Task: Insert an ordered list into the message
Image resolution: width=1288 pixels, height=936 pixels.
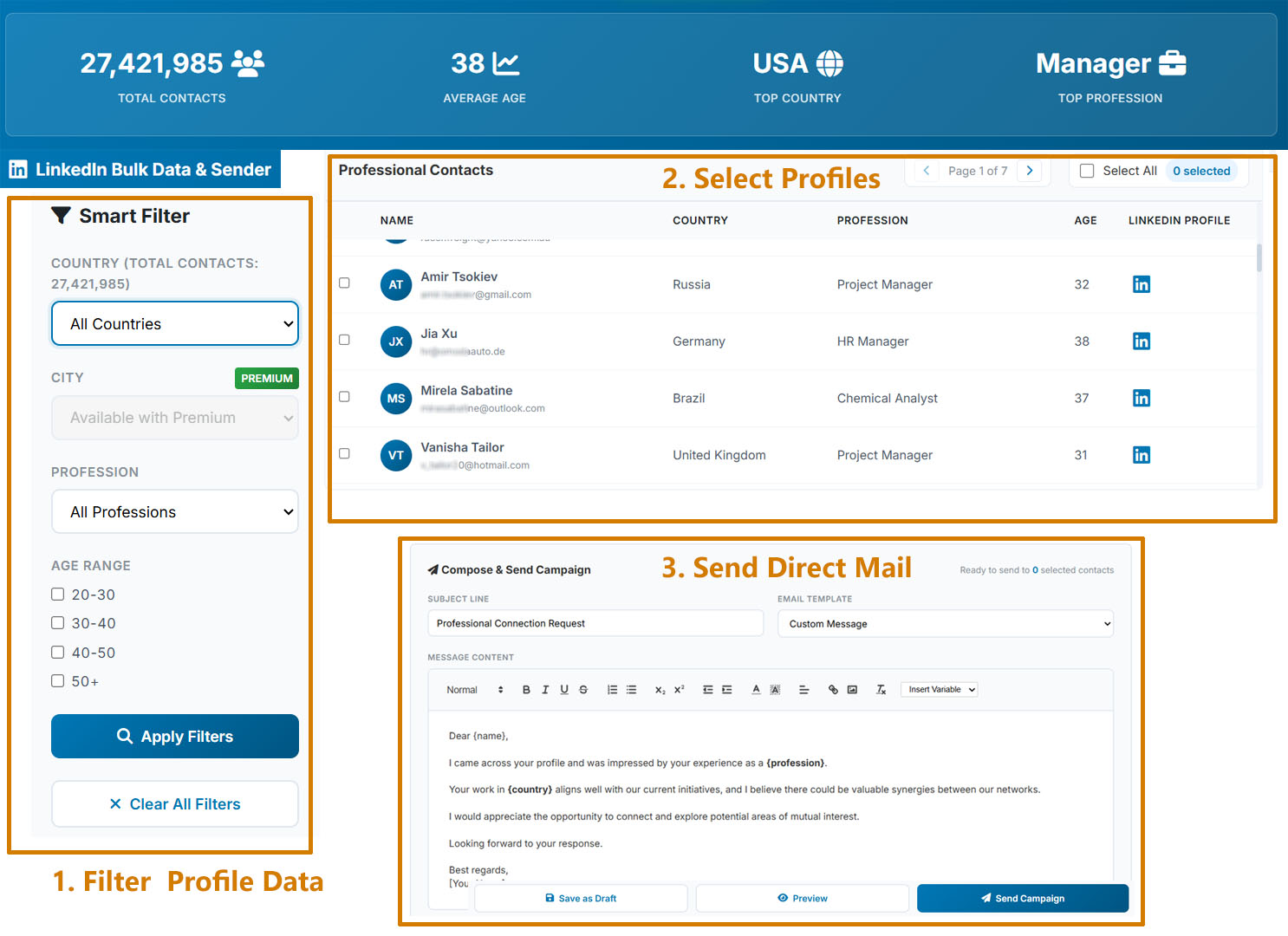Action: pos(612,689)
